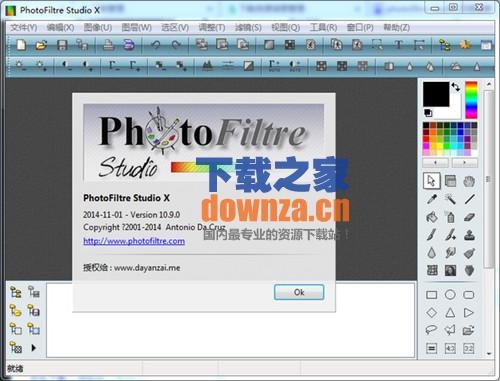
Task: Select the blur water drop tool
Action: (432, 253)
